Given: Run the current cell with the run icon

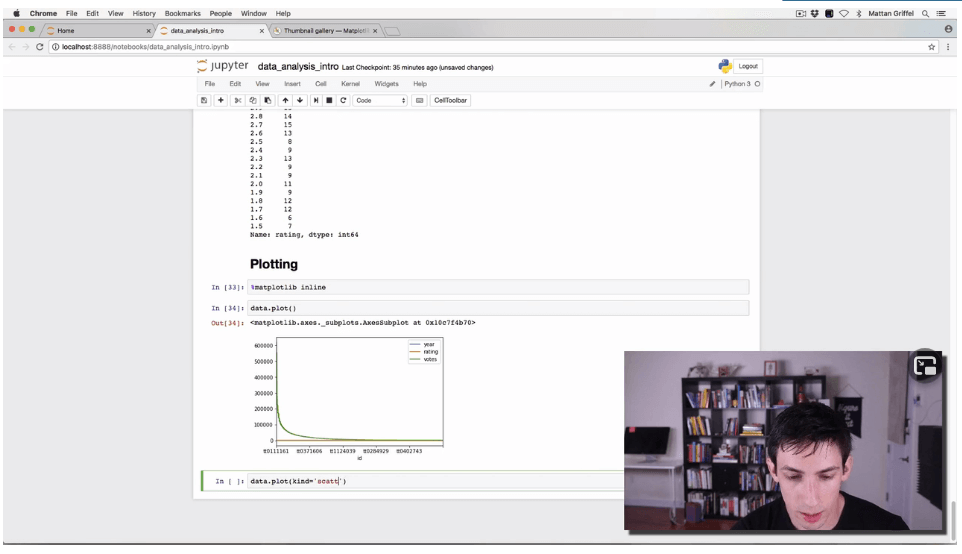Looking at the screenshot, I should pyautogui.click(x=316, y=101).
